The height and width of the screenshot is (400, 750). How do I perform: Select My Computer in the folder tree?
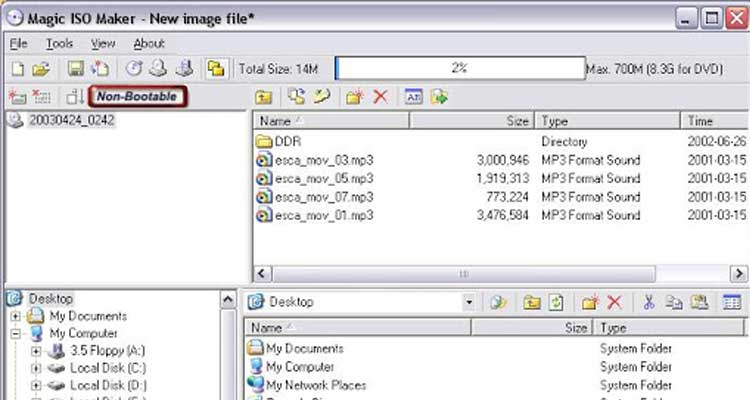(84, 333)
